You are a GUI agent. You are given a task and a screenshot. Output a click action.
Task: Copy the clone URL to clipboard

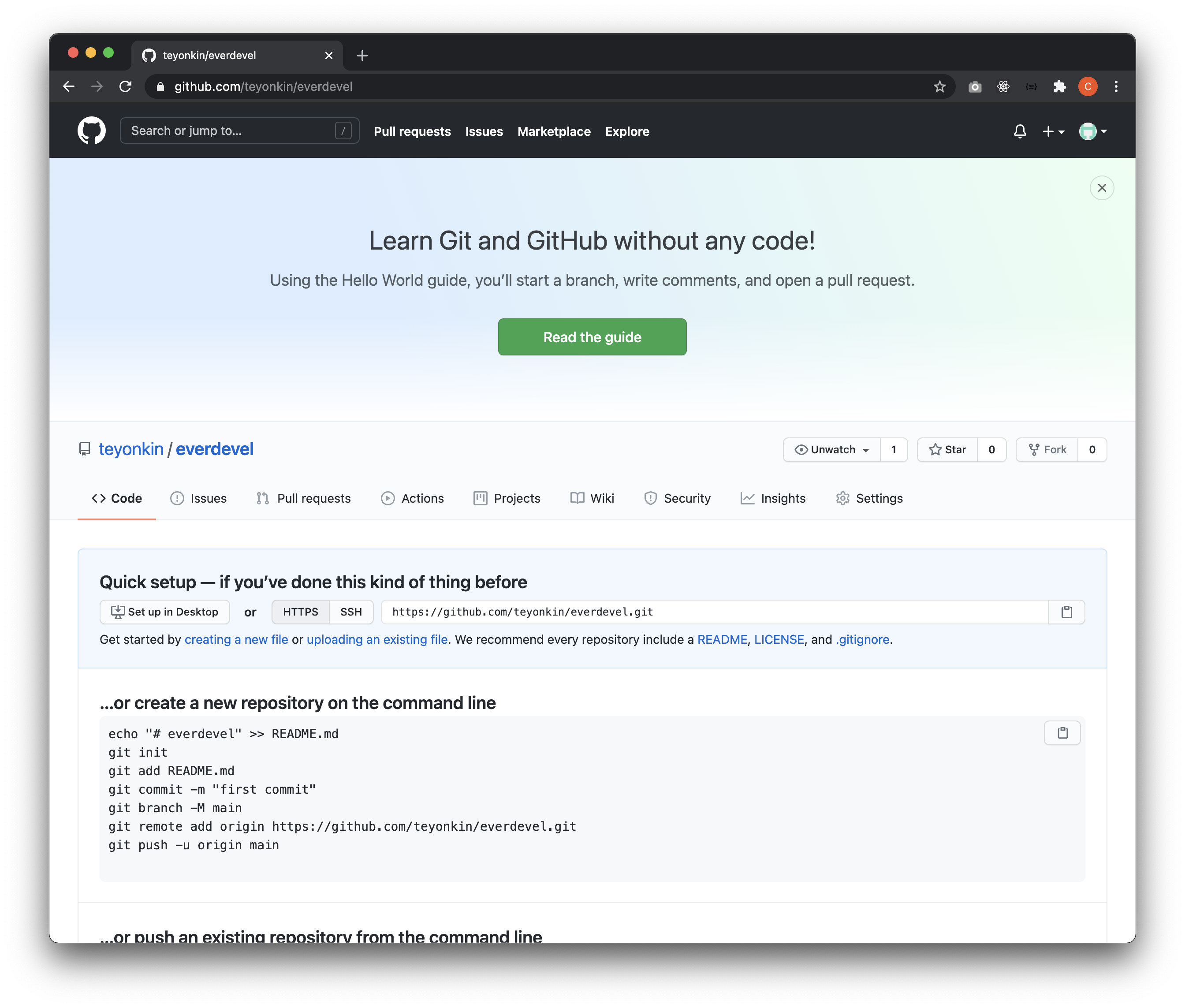pyautogui.click(x=1067, y=612)
